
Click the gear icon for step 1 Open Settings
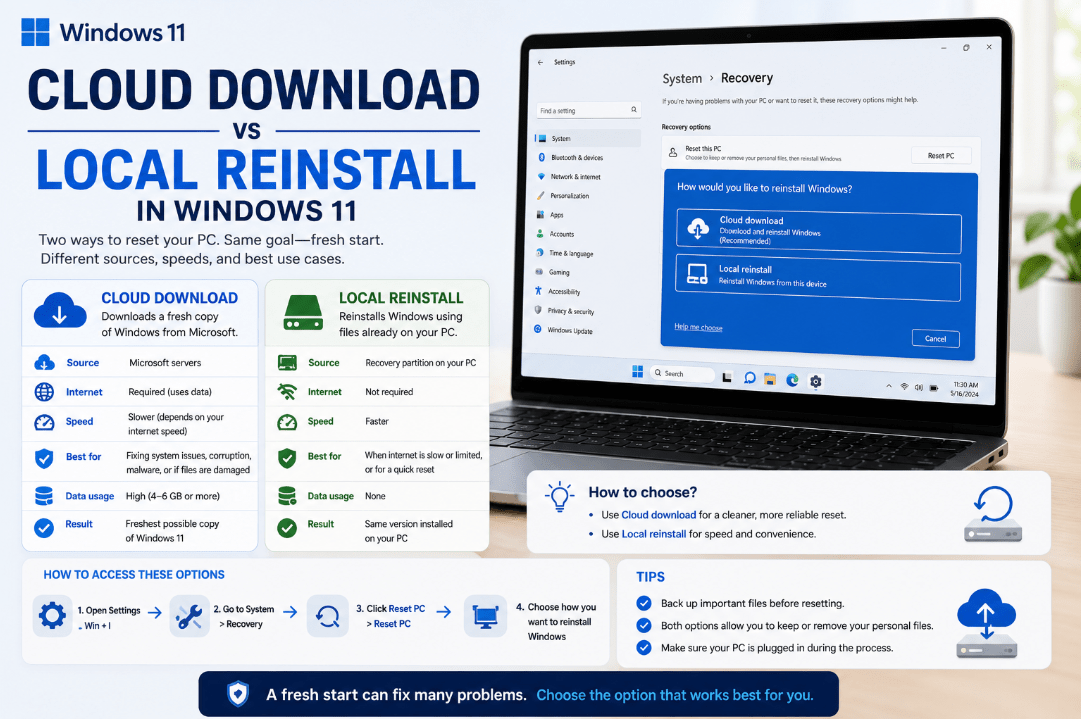[x=52, y=615]
